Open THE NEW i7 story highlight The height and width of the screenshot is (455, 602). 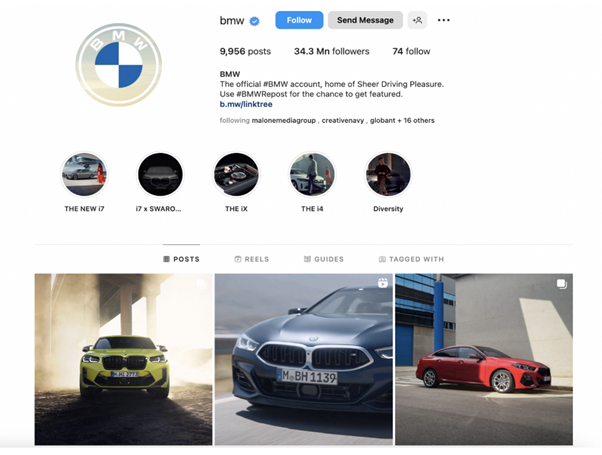coord(84,175)
